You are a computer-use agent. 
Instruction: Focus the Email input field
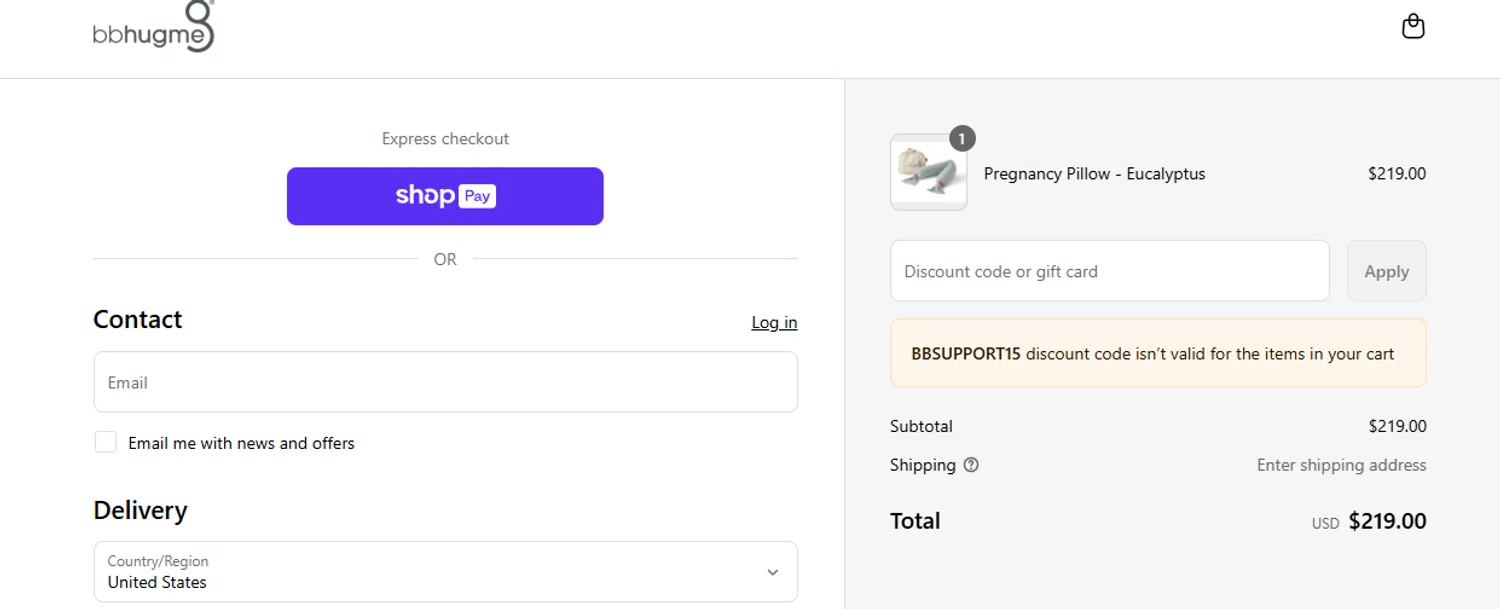point(446,382)
